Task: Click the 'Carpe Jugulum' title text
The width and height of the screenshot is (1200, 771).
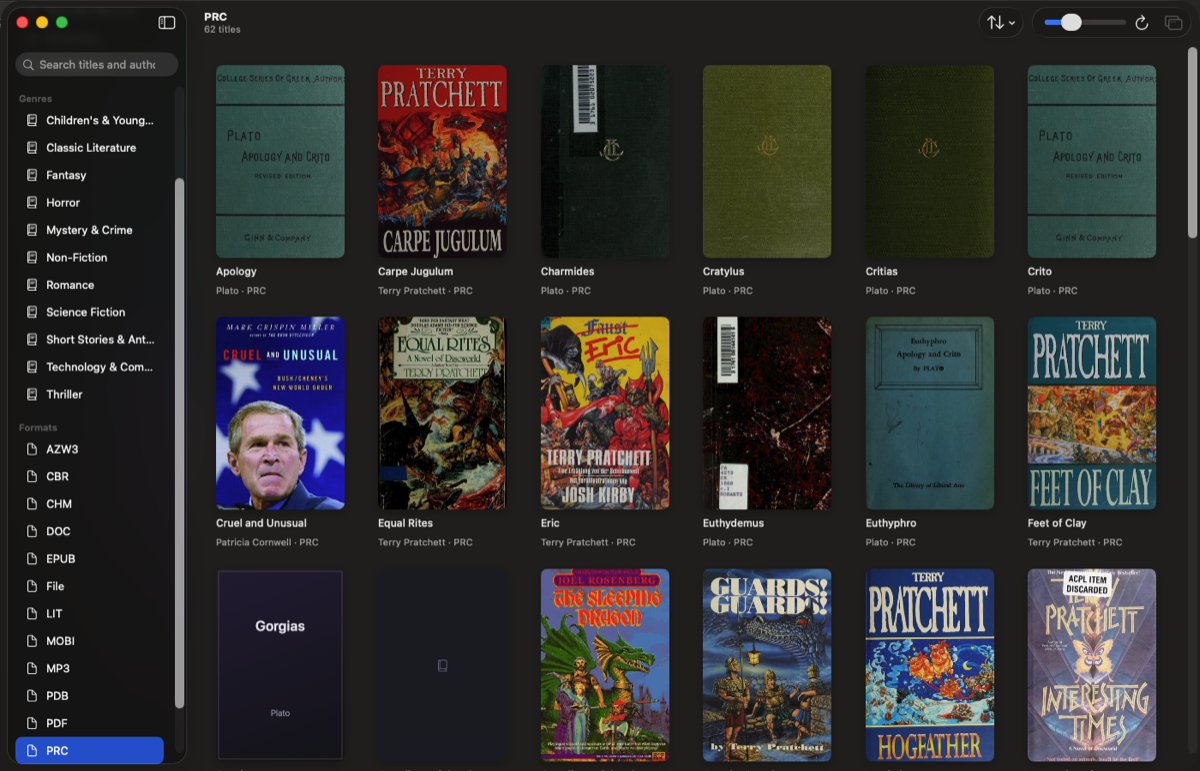Action: (x=415, y=271)
